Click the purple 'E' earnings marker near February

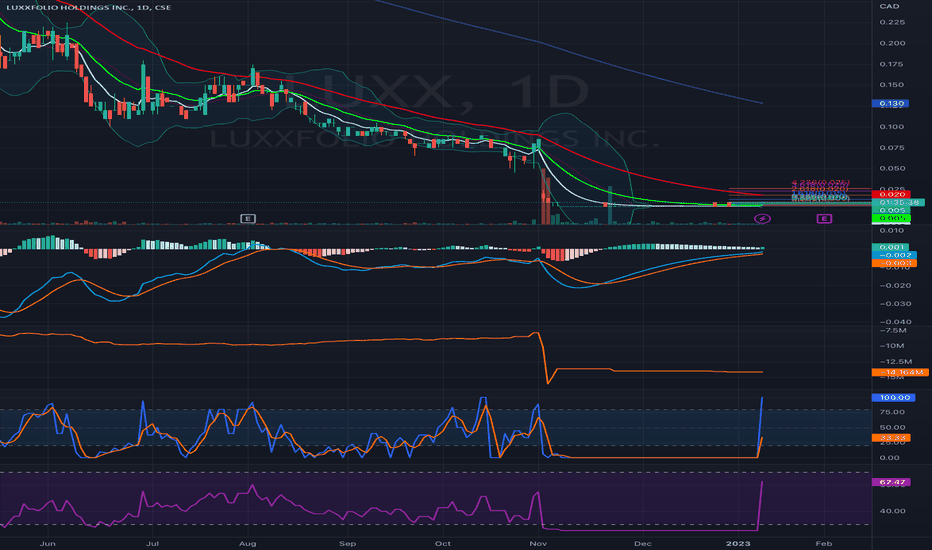(824, 219)
